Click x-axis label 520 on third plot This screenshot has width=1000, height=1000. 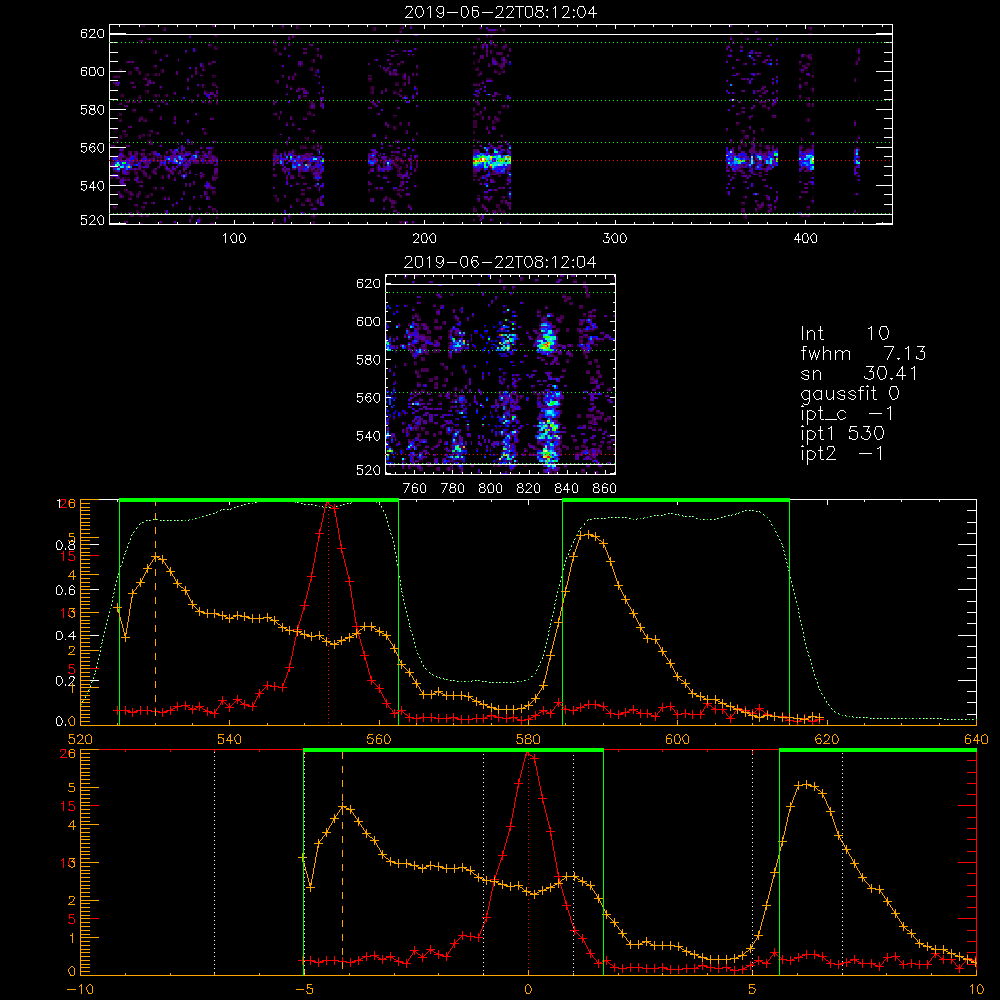[80, 739]
